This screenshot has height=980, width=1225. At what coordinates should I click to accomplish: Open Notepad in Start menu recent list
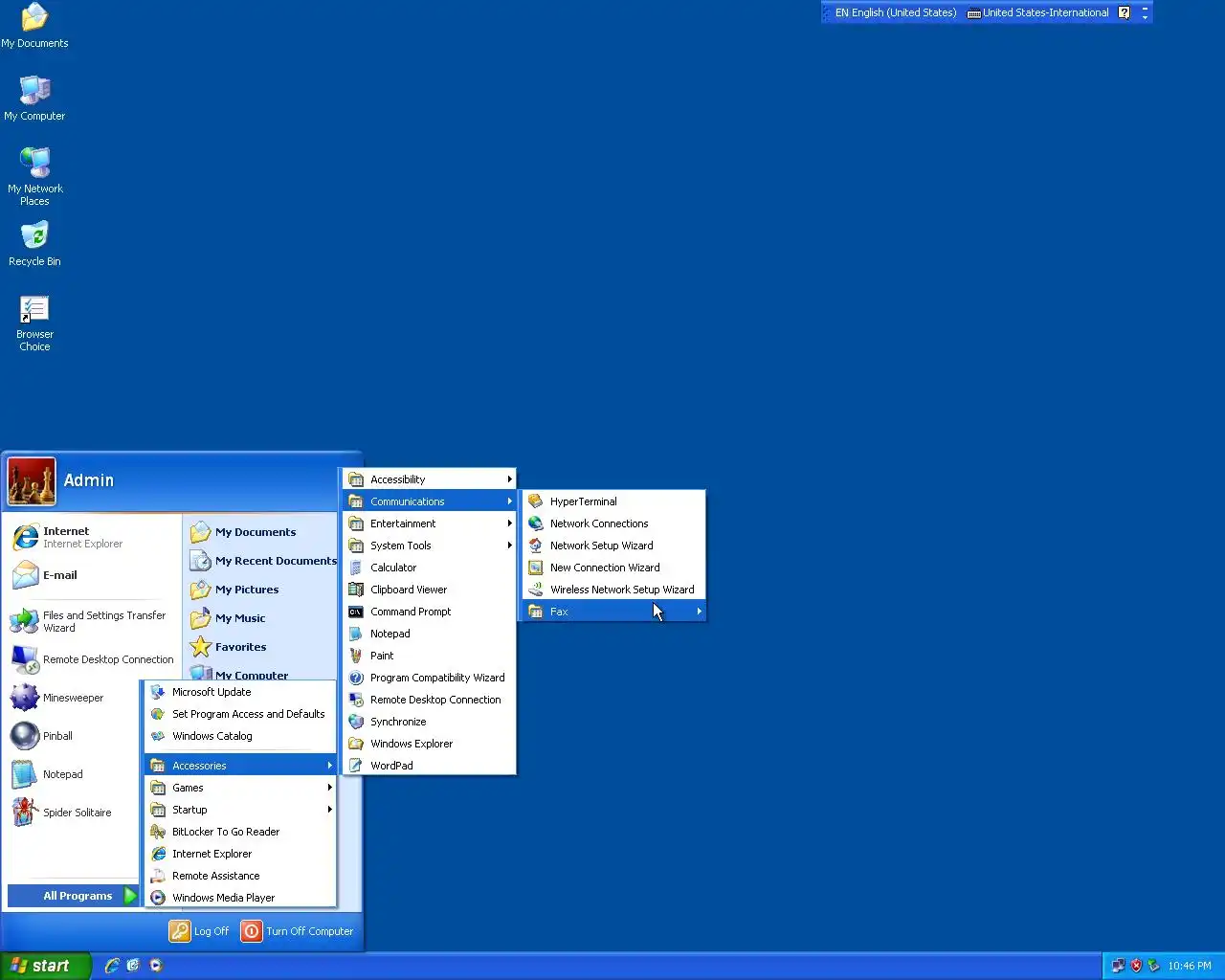click(74, 774)
